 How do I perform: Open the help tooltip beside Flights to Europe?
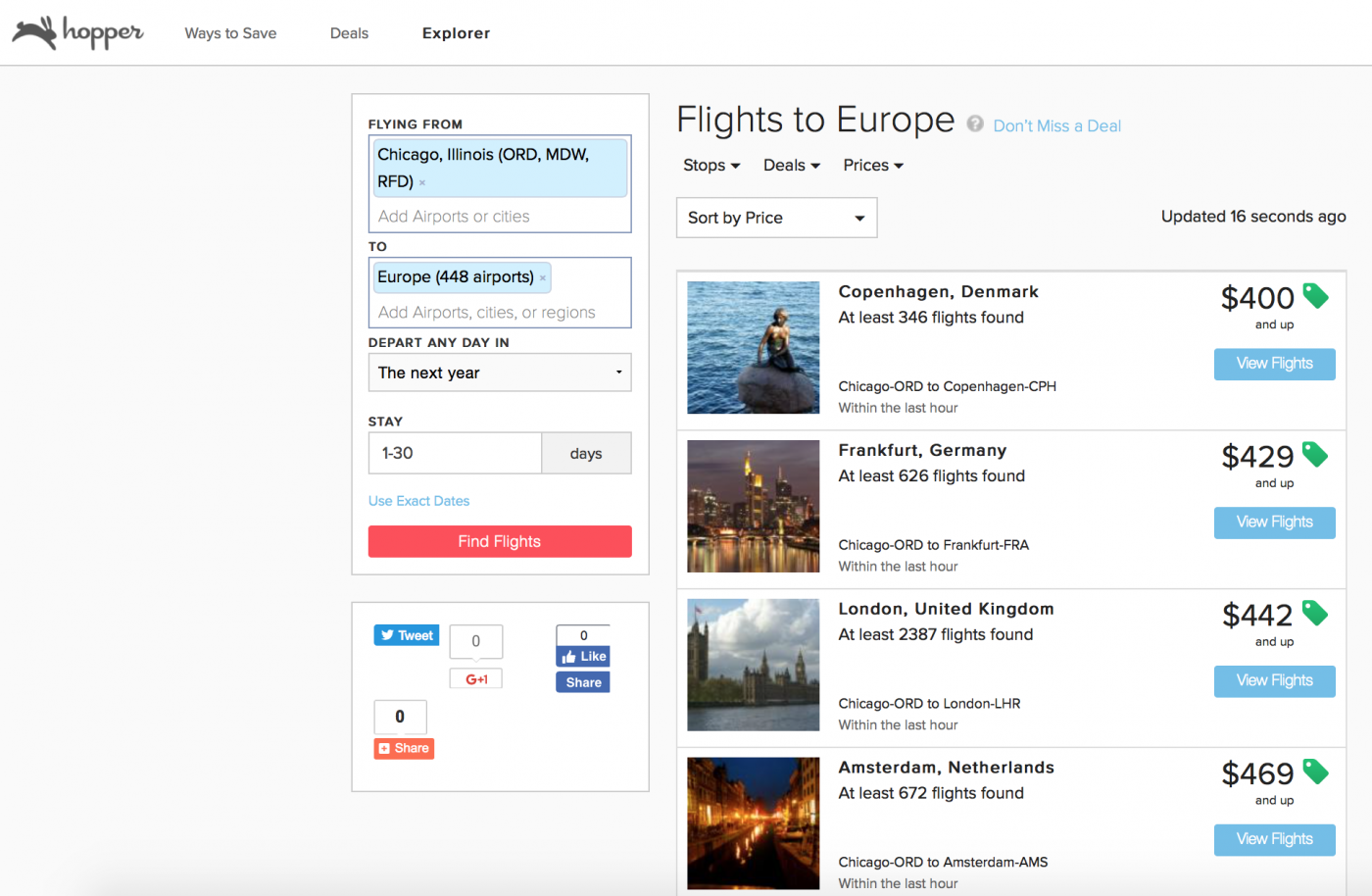pos(975,123)
